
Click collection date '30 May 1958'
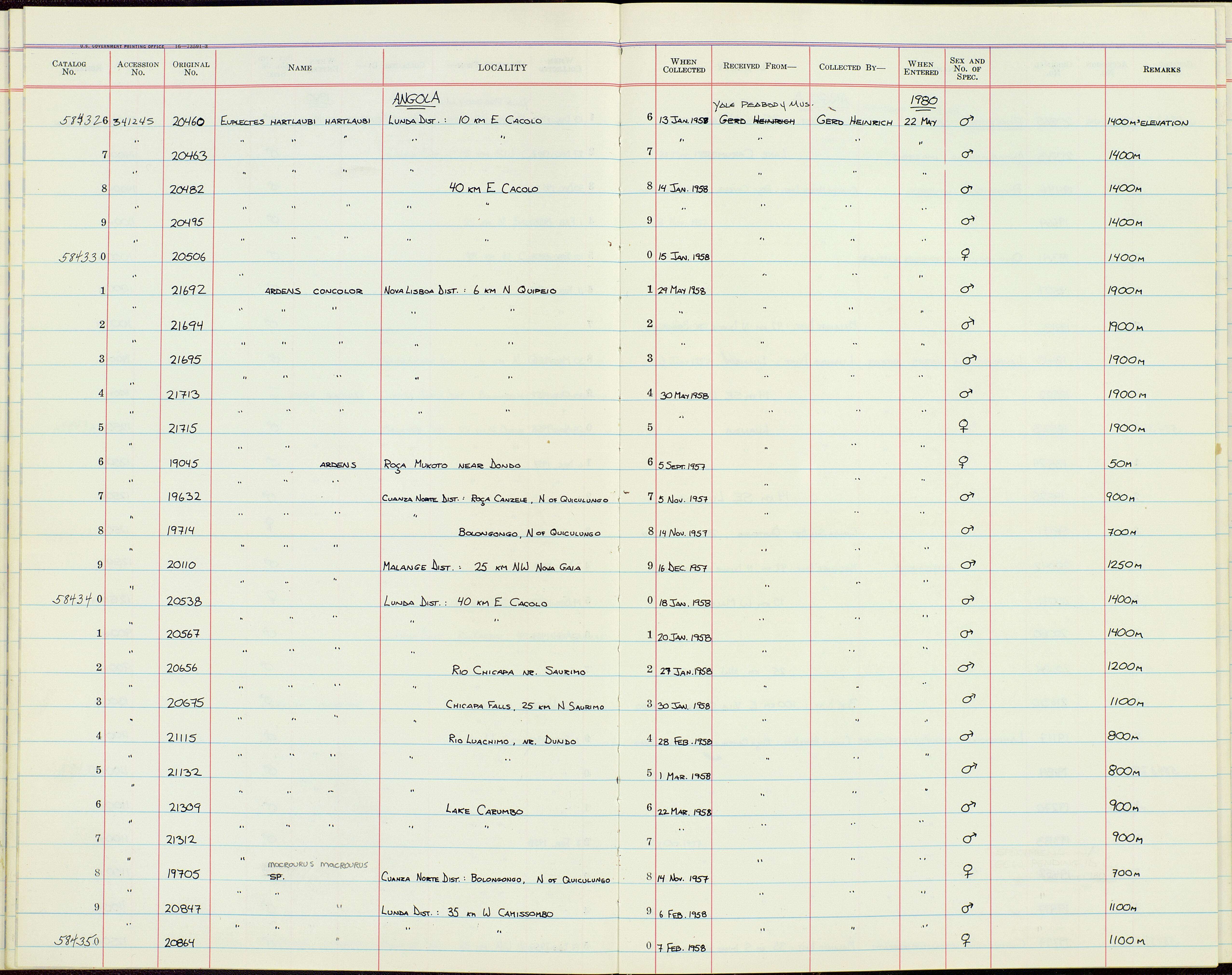tap(684, 395)
